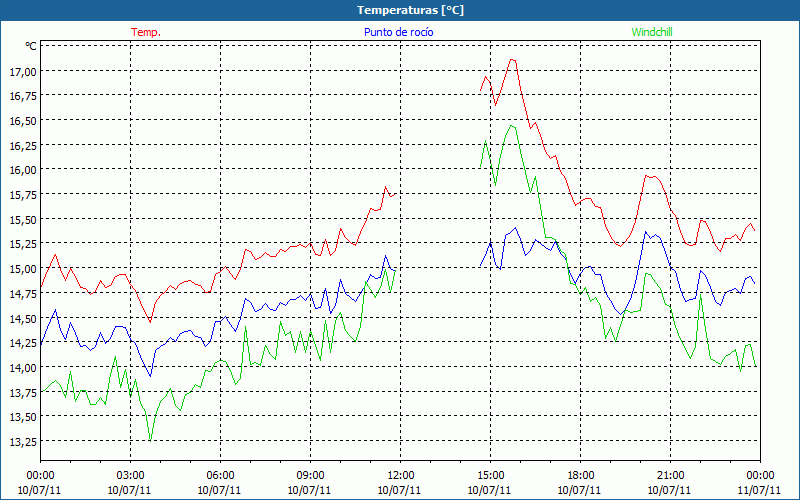Click the 15,75 y-axis value

(23, 195)
